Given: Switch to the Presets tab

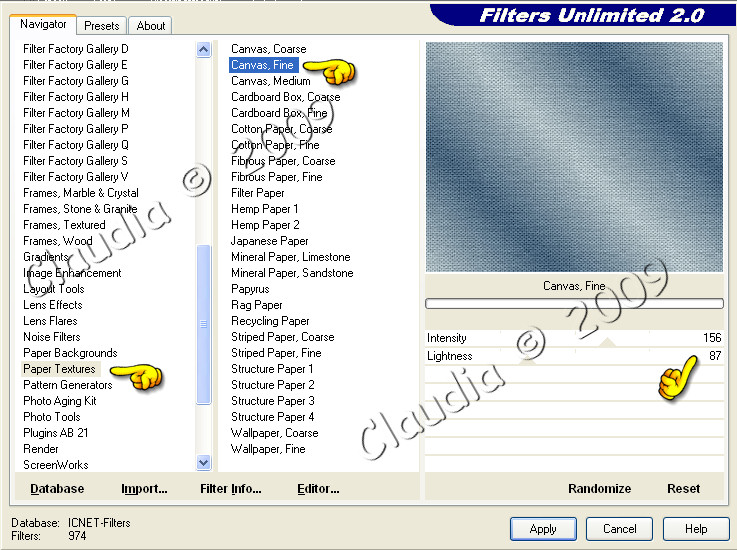Looking at the screenshot, I should coord(102,26).
